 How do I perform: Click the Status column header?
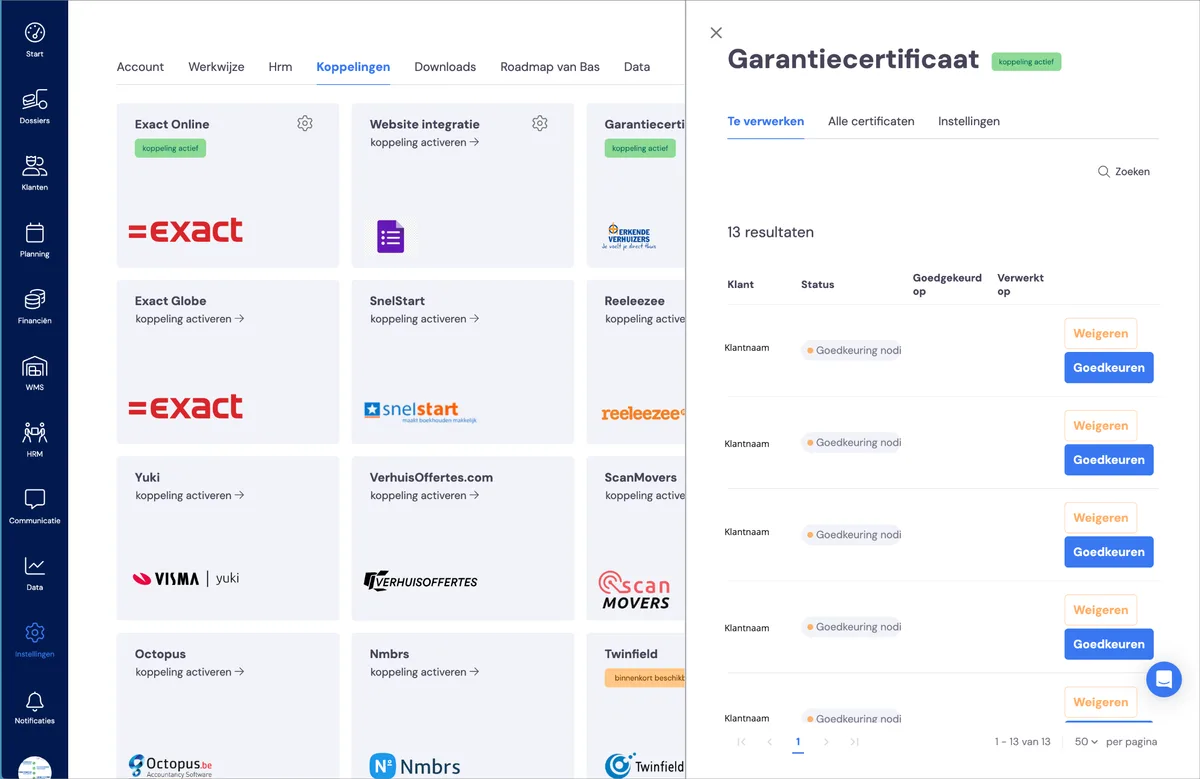(817, 285)
